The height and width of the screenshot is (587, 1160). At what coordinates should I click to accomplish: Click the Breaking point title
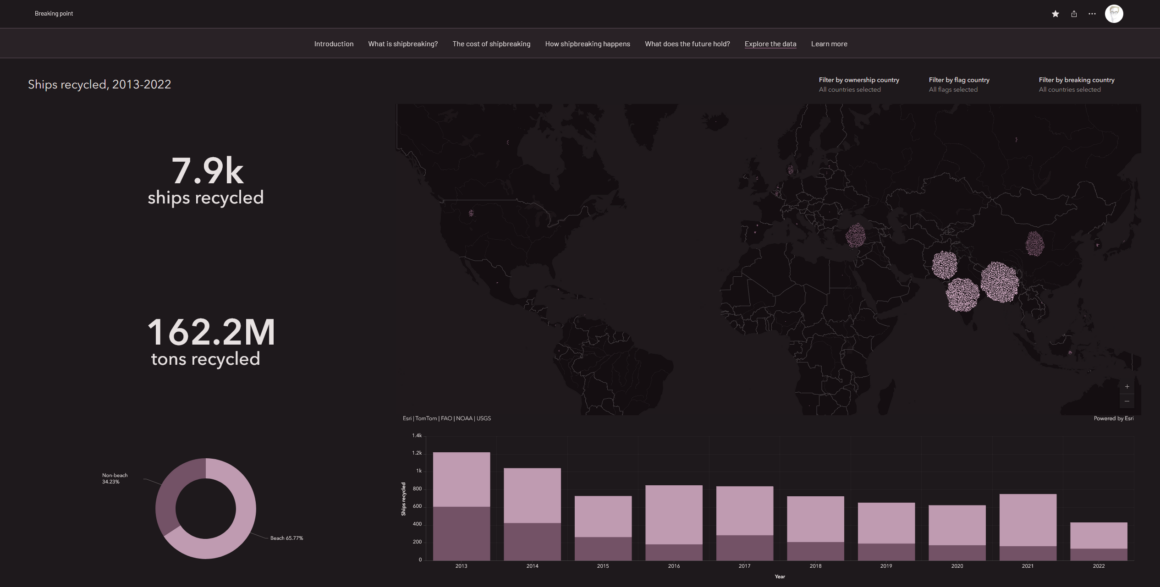(54, 13)
